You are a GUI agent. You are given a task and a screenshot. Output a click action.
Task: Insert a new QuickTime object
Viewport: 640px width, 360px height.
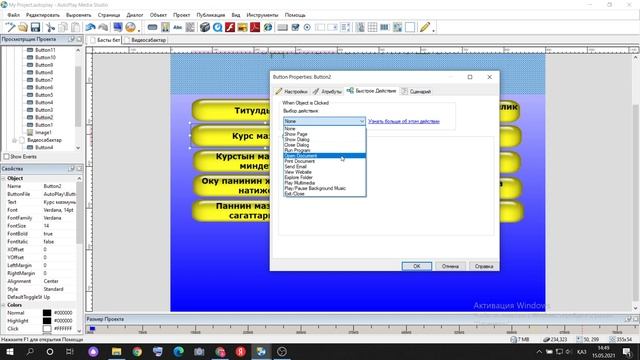(x=218, y=27)
